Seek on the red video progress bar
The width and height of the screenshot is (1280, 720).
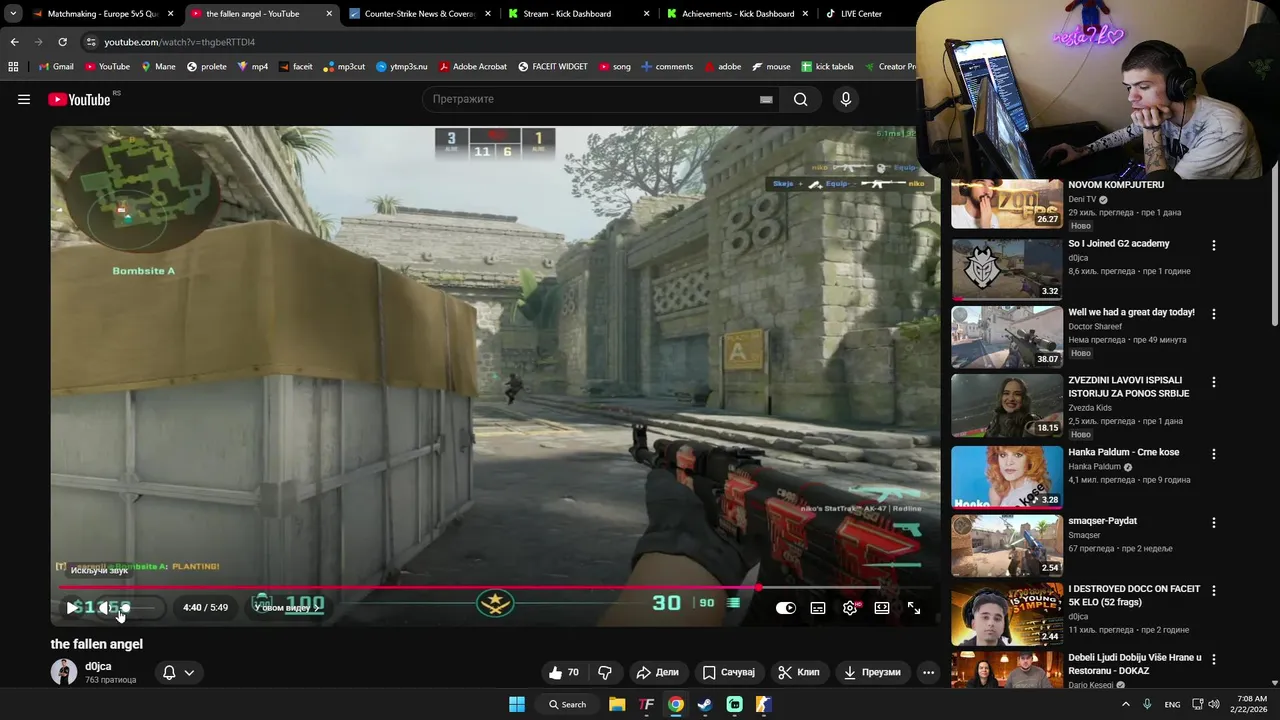point(495,588)
